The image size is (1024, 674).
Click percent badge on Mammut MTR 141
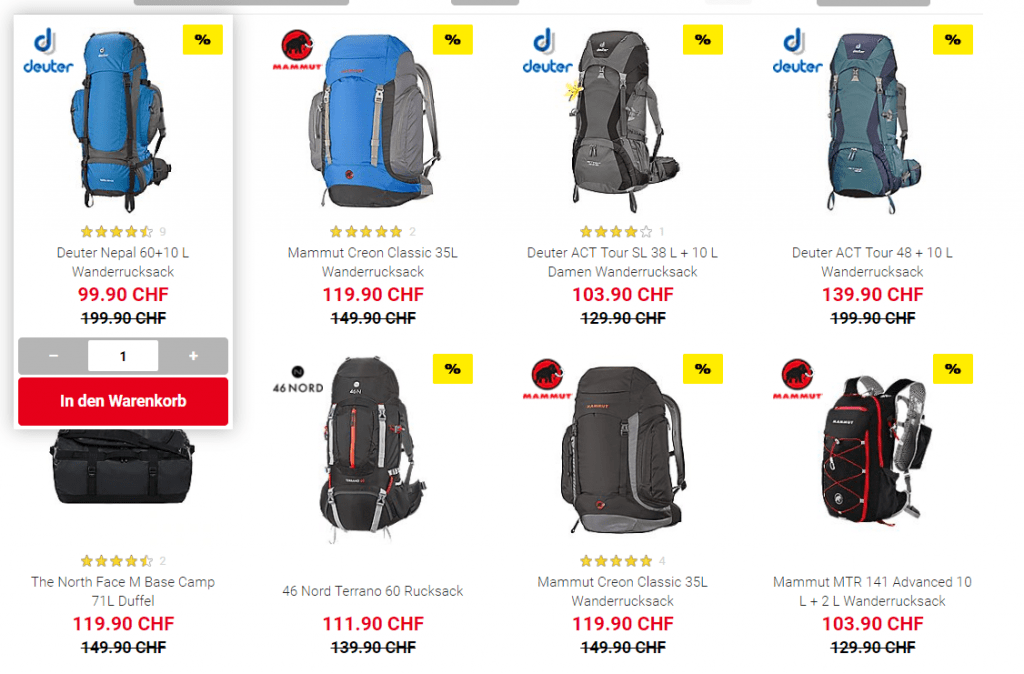coord(953,368)
